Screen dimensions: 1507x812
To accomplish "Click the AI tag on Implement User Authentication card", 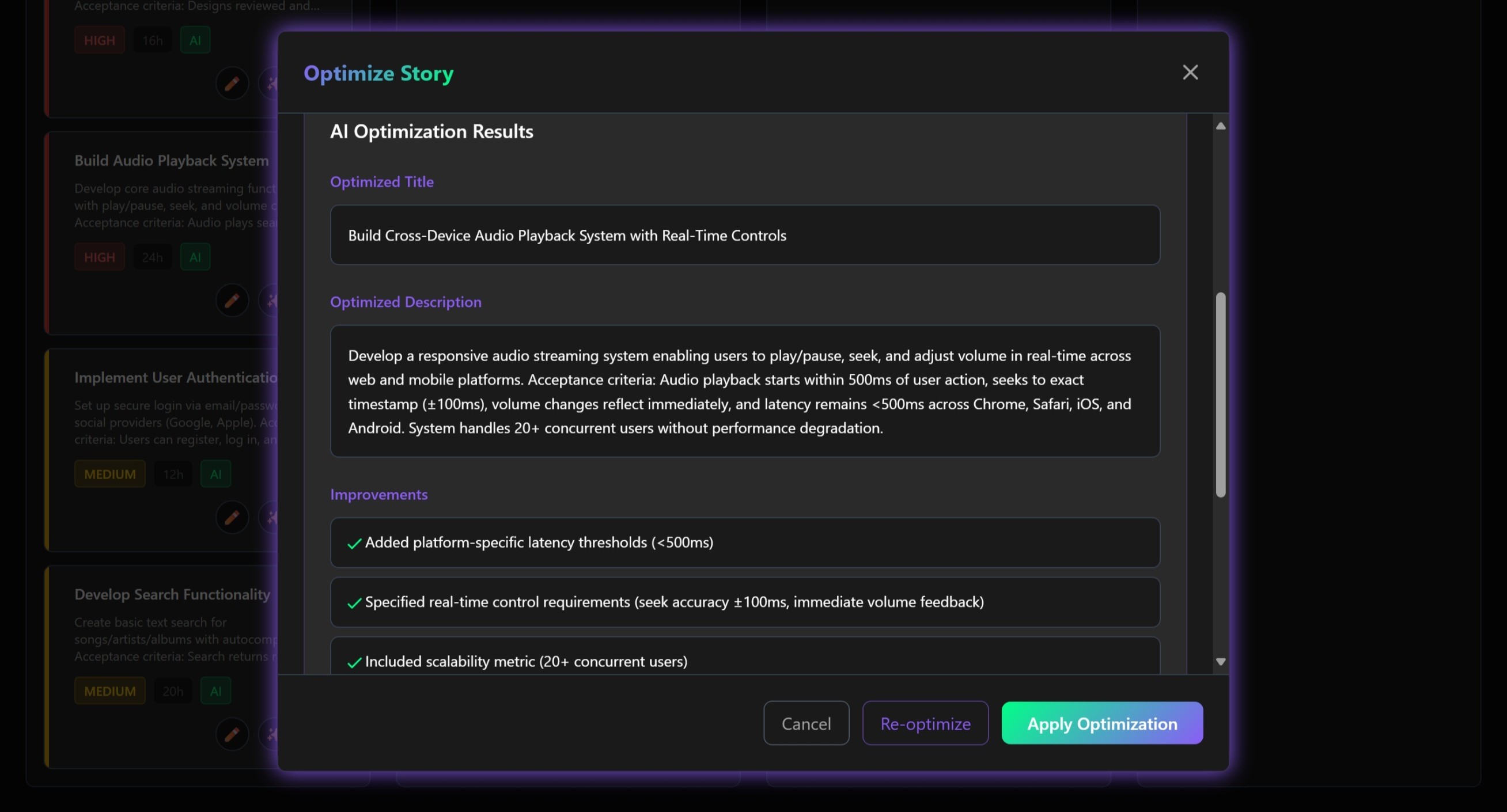I will 215,474.
